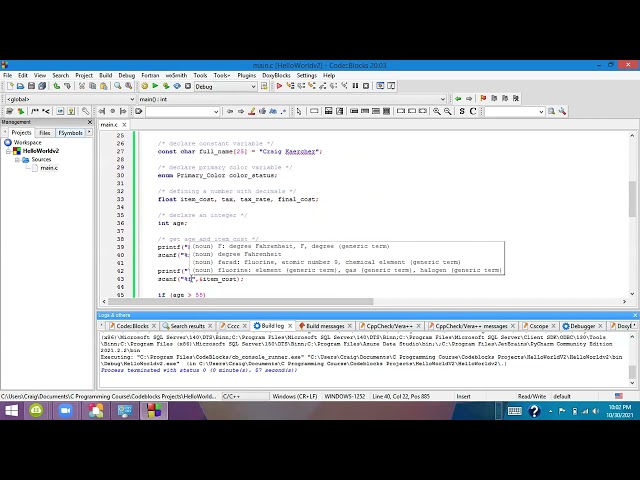This screenshot has height=480, width=640.
Task: Click the highlight marker pen icon
Action: [251, 111]
